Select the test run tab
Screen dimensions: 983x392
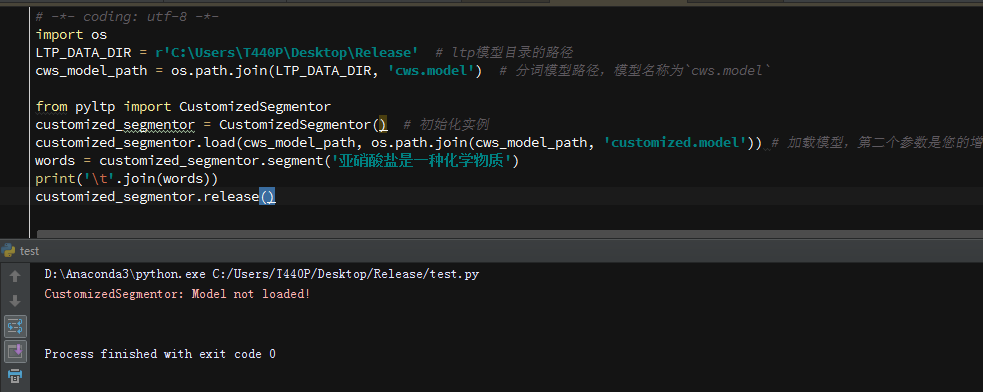pyautogui.click(x=21, y=251)
